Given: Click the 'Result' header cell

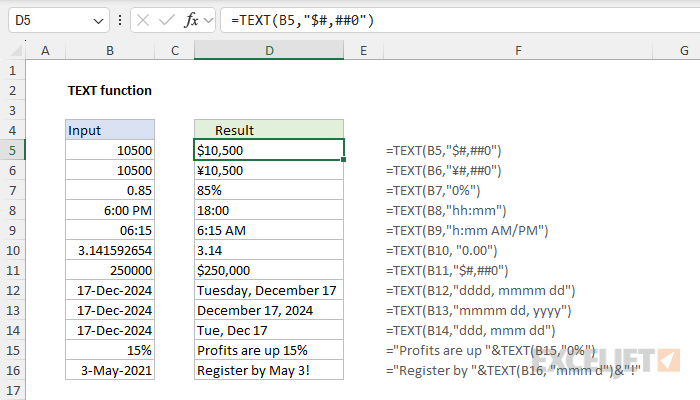Looking at the screenshot, I should [x=269, y=130].
